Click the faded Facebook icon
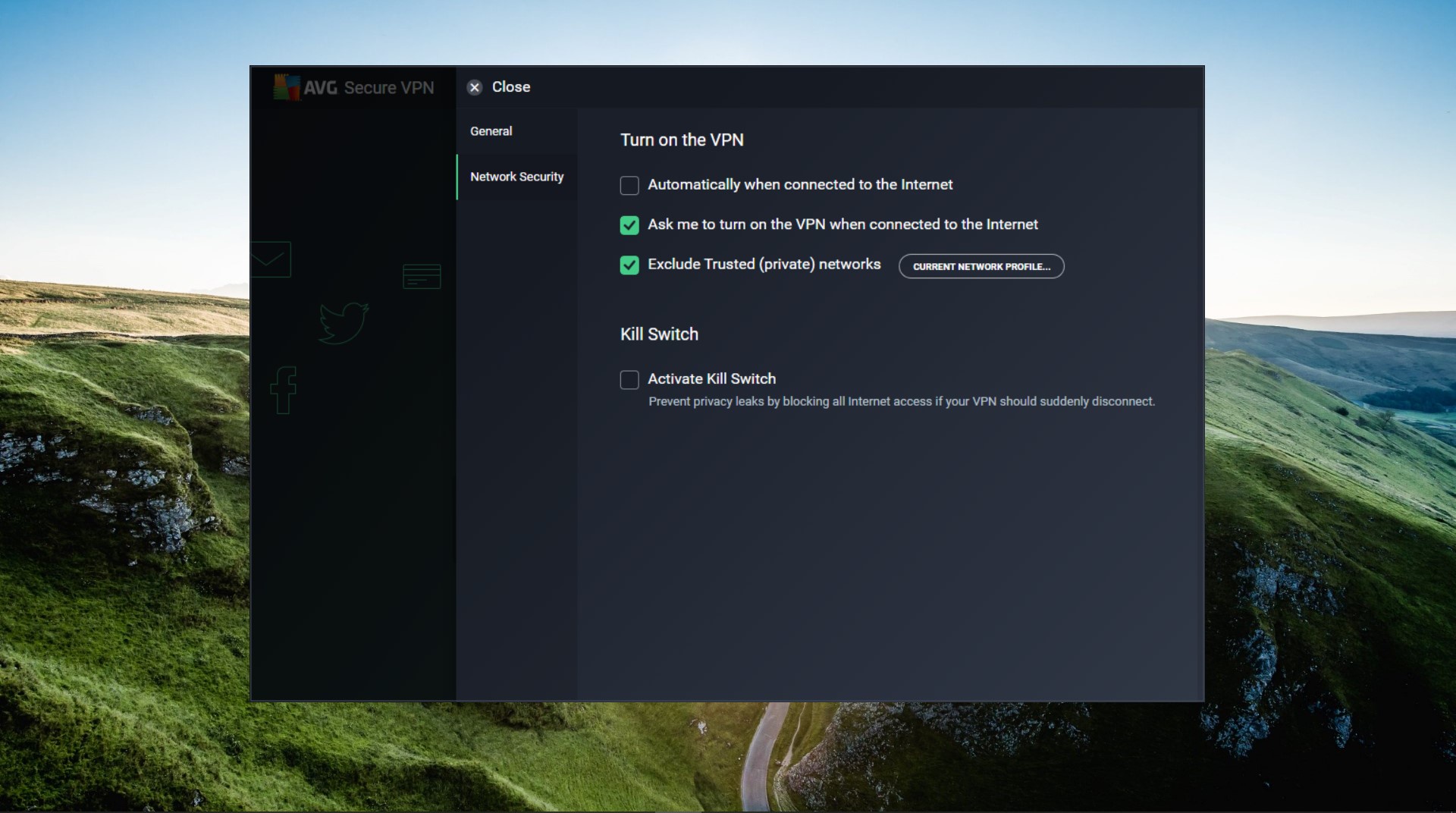This screenshot has width=1456, height=813. [x=284, y=390]
